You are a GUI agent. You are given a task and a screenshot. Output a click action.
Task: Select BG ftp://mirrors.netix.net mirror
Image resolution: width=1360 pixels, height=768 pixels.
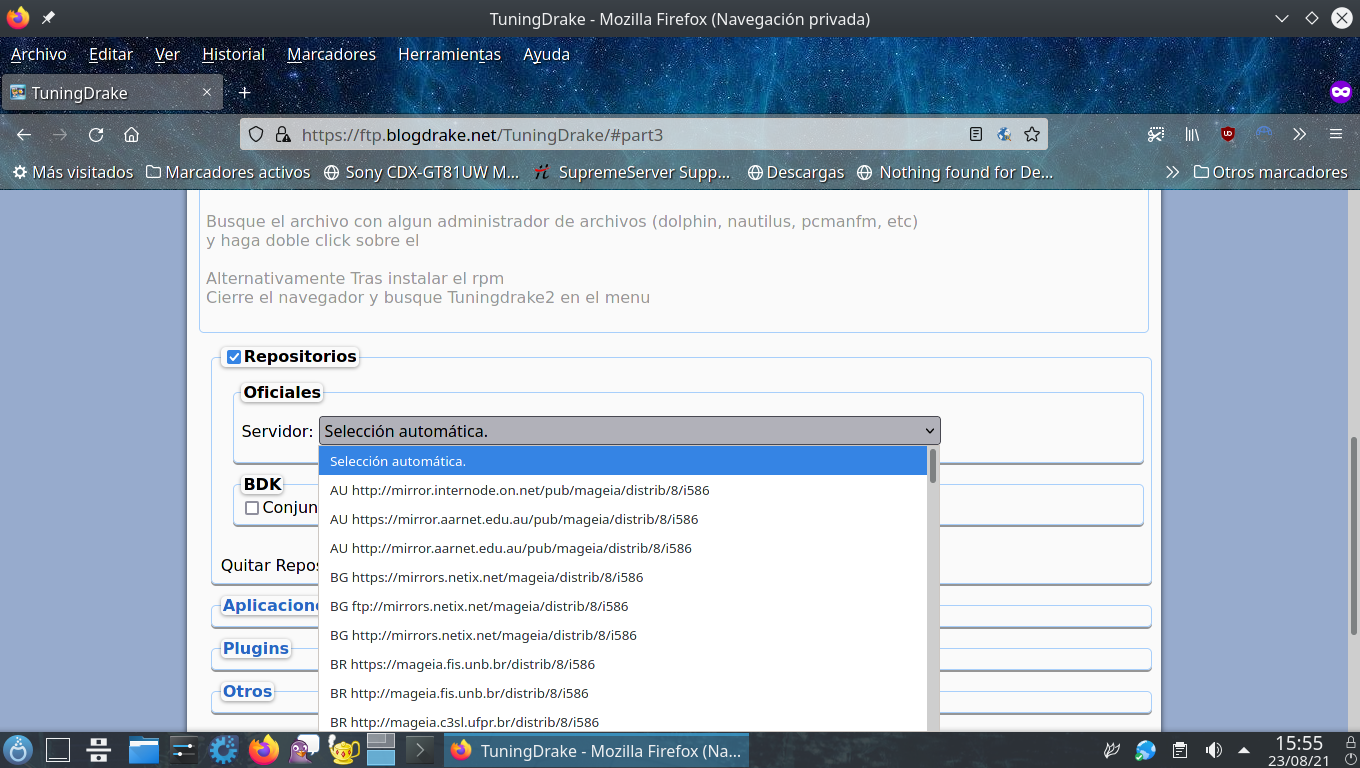click(623, 606)
